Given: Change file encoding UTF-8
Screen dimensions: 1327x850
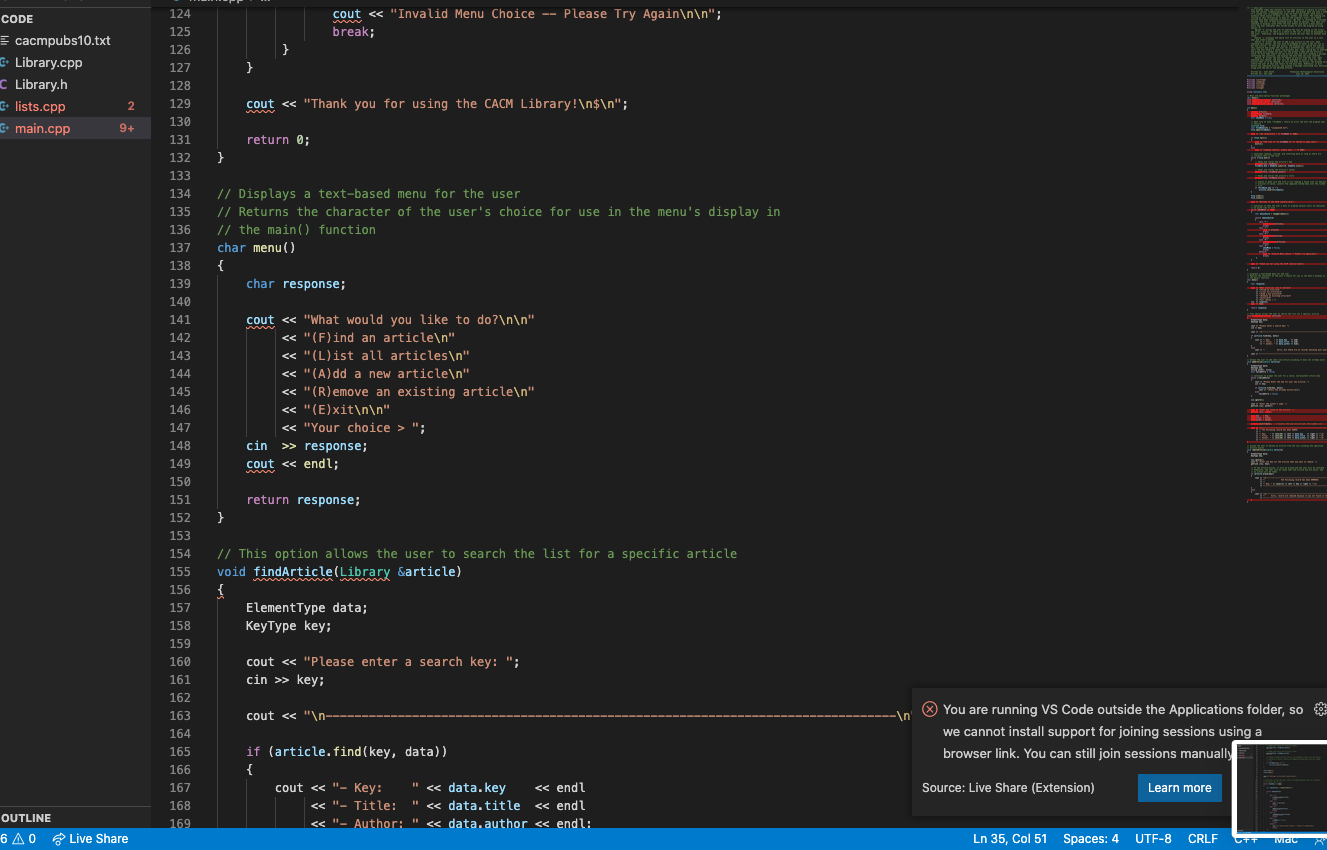Looking at the screenshot, I should pos(1153,839).
